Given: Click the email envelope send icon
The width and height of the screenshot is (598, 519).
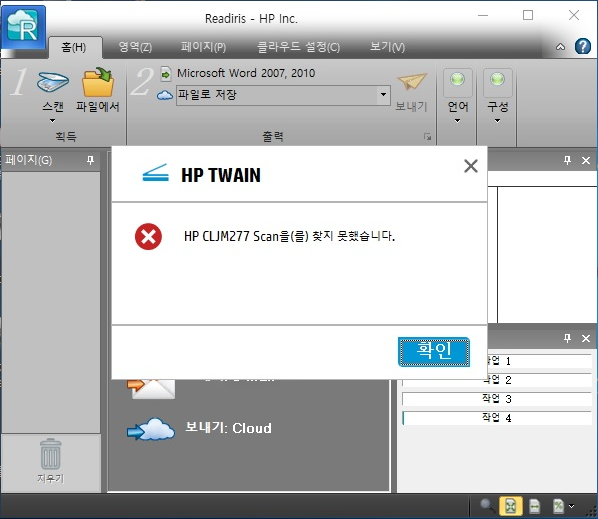Looking at the screenshot, I should [x=151, y=389].
